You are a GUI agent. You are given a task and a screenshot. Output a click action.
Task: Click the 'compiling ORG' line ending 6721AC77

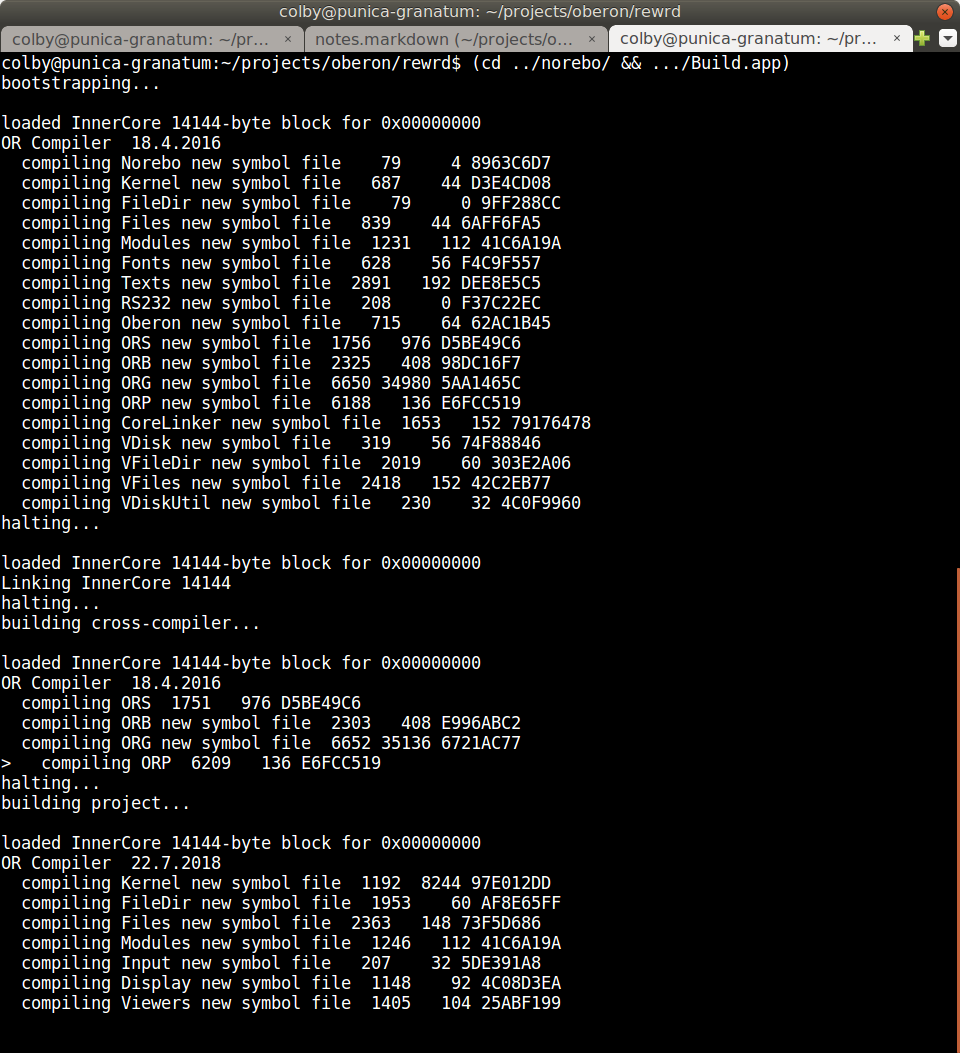tap(271, 743)
